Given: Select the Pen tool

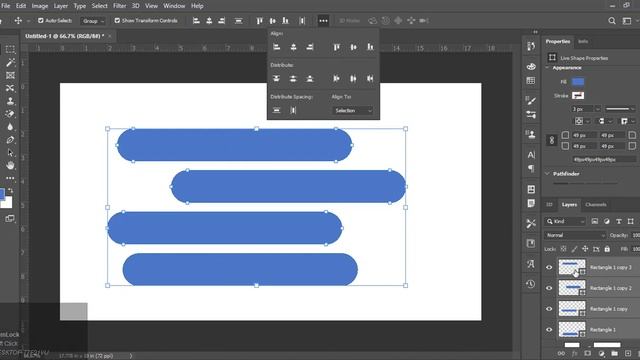Looking at the screenshot, I should [x=10, y=140].
